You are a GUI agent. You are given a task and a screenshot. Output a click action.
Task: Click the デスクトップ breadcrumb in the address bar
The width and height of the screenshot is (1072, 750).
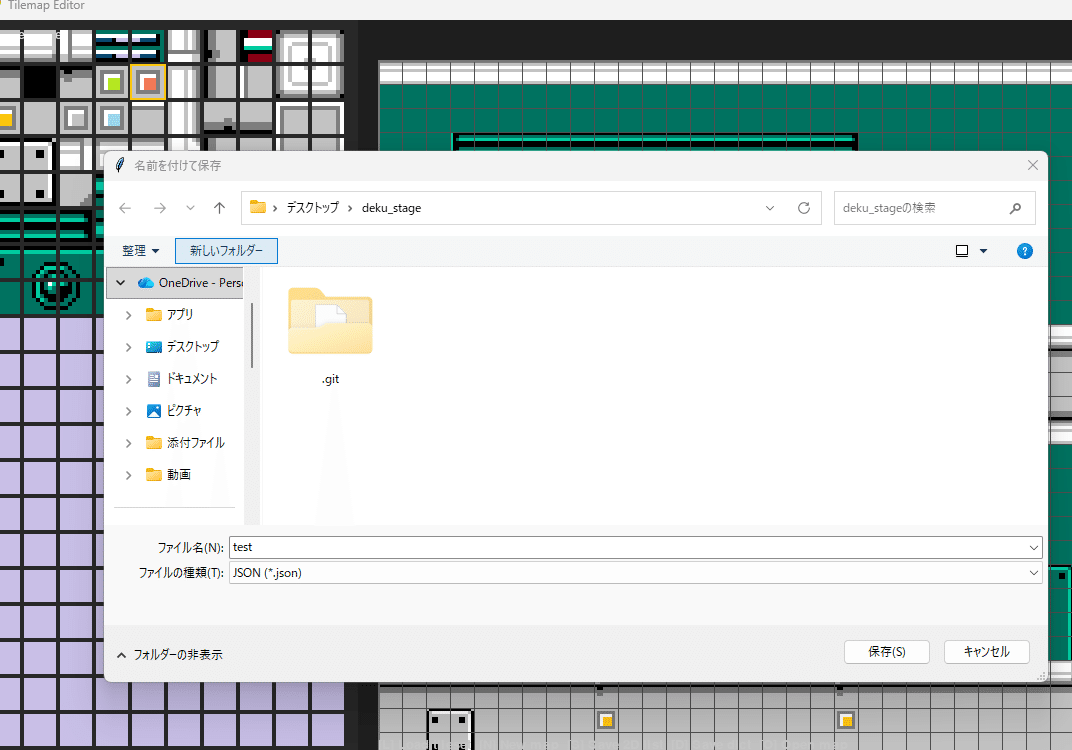pos(310,208)
